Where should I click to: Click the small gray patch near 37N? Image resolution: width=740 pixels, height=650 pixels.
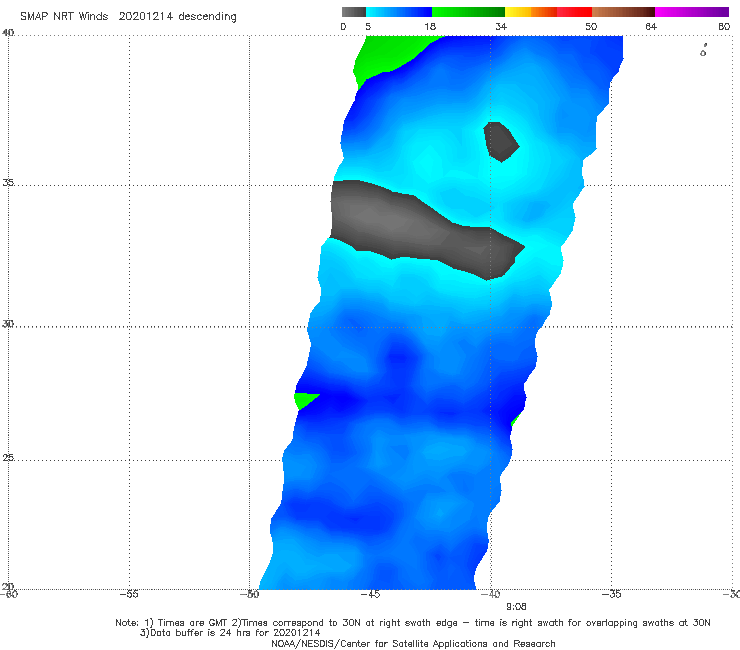click(x=500, y=142)
